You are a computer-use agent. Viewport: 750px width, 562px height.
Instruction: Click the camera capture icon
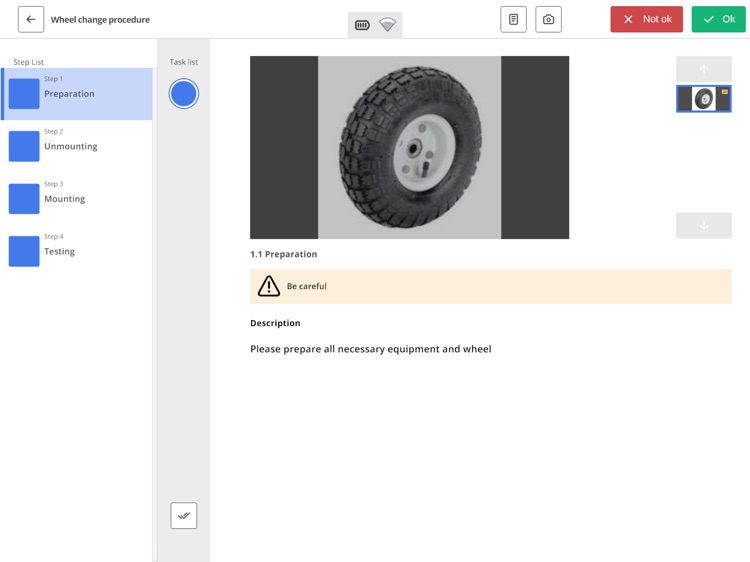(549, 20)
